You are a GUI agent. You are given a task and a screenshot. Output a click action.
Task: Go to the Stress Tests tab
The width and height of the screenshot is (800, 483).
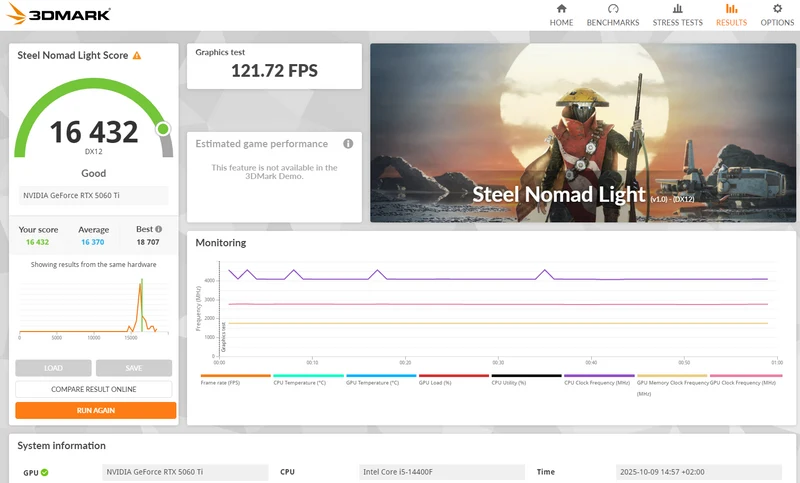[x=678, y=15]
